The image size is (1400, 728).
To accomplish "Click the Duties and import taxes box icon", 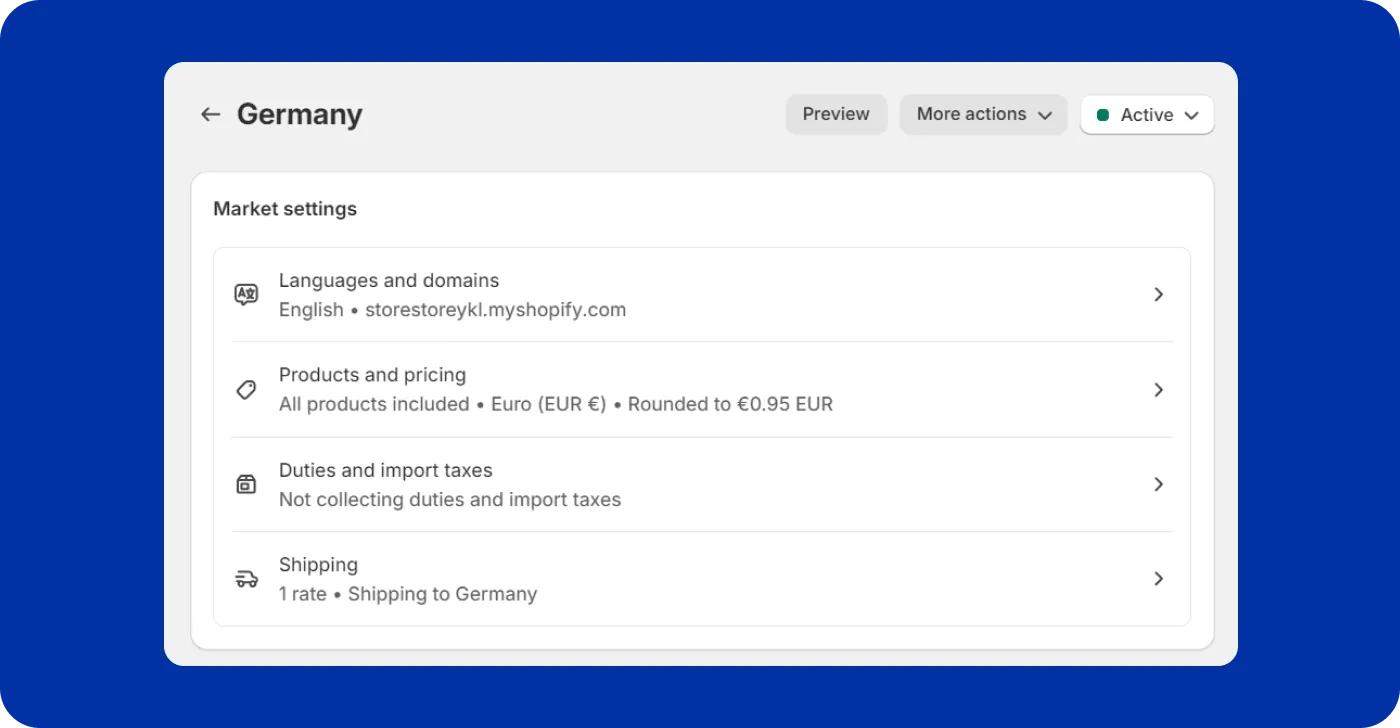I will pos(246,483).
